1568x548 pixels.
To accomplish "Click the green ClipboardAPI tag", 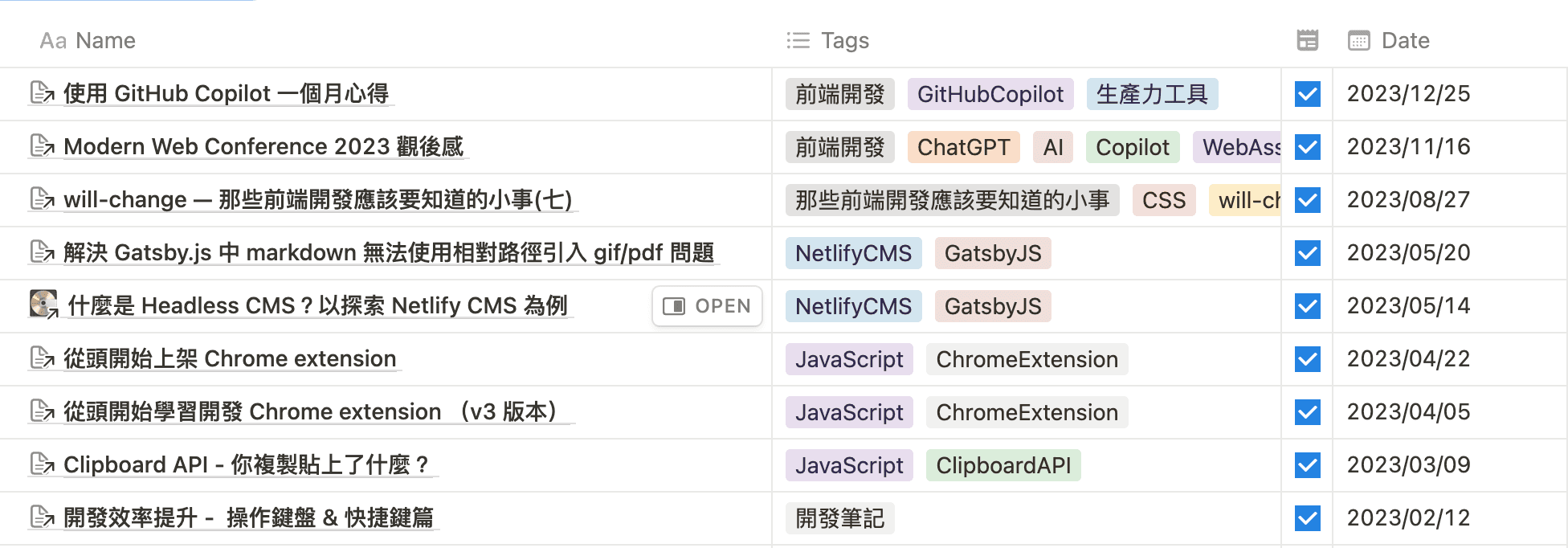I will point(1003,465).
